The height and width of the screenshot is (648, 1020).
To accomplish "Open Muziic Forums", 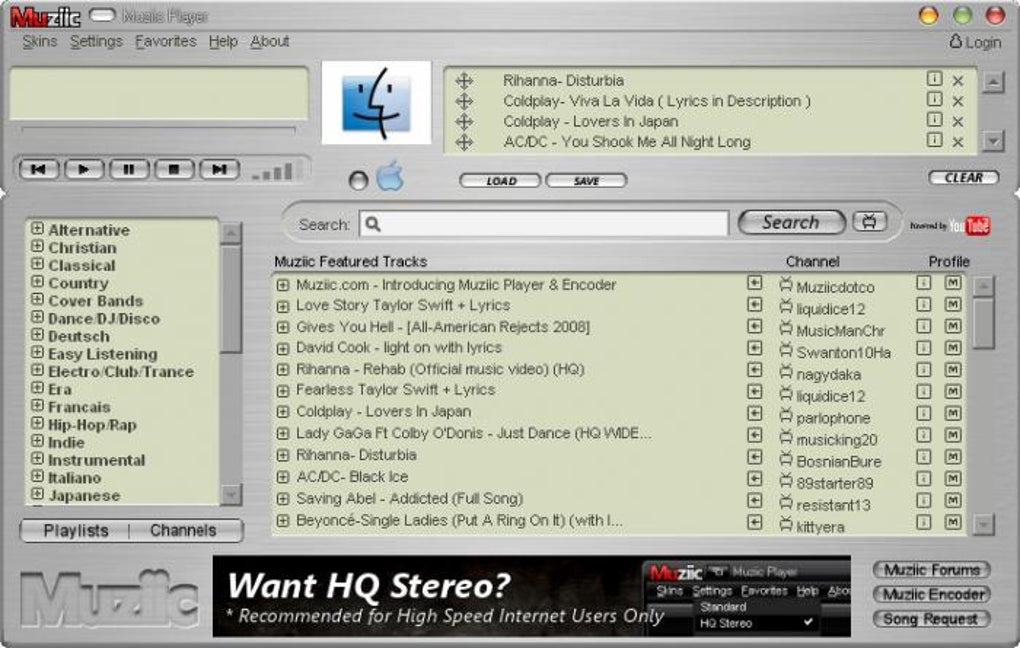I will coord(932,570).
